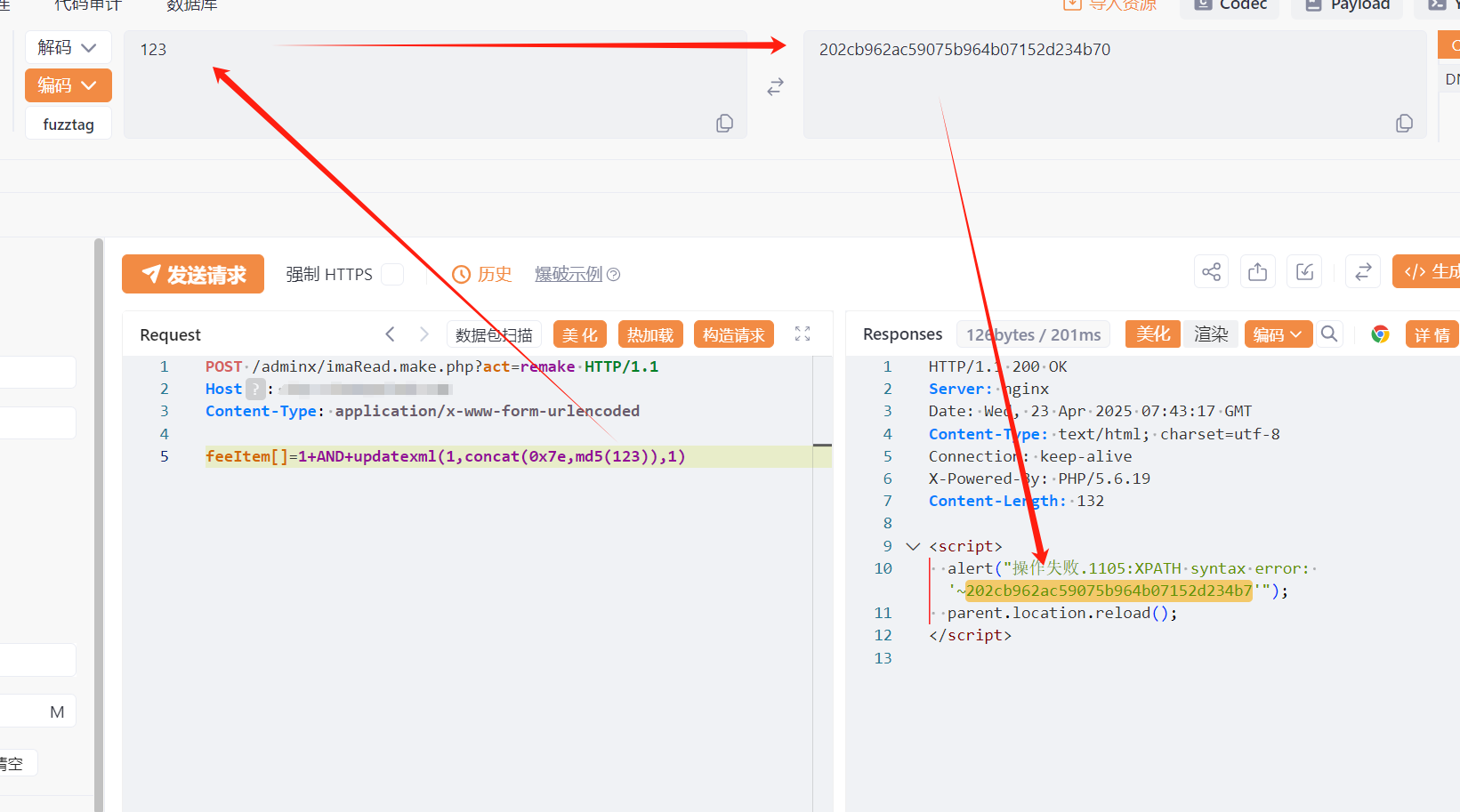Click the feeItem payload line in the request
Image resolution: width=1460 pixels, height=812 pixels.
click(446, 456)
